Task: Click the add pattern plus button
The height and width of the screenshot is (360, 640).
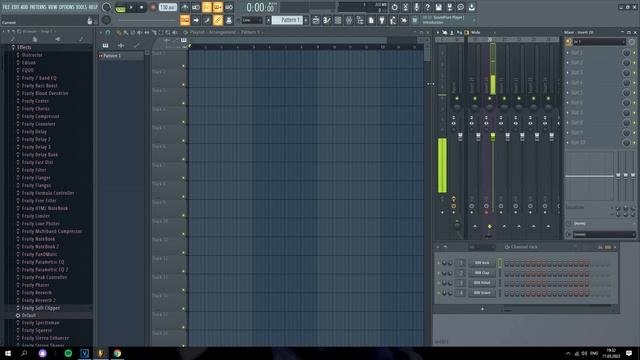Action: tap(306, 20)
